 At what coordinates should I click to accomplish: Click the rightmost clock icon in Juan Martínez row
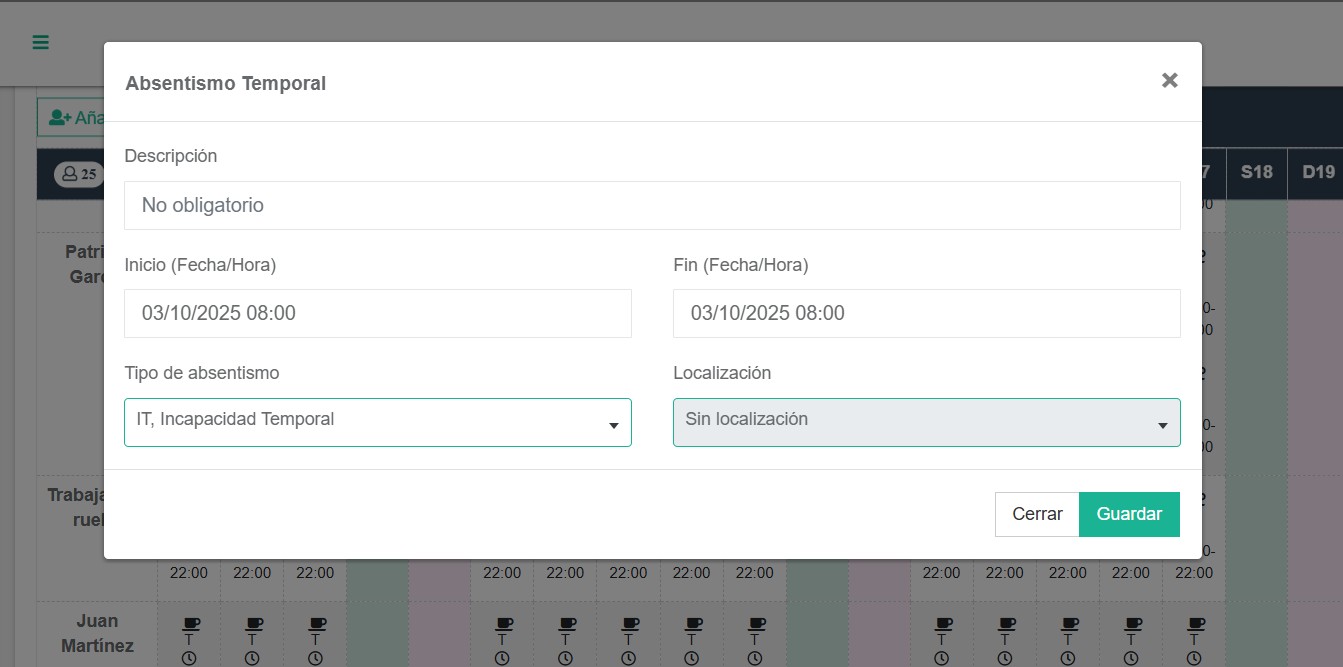(x=1194, y=658)
